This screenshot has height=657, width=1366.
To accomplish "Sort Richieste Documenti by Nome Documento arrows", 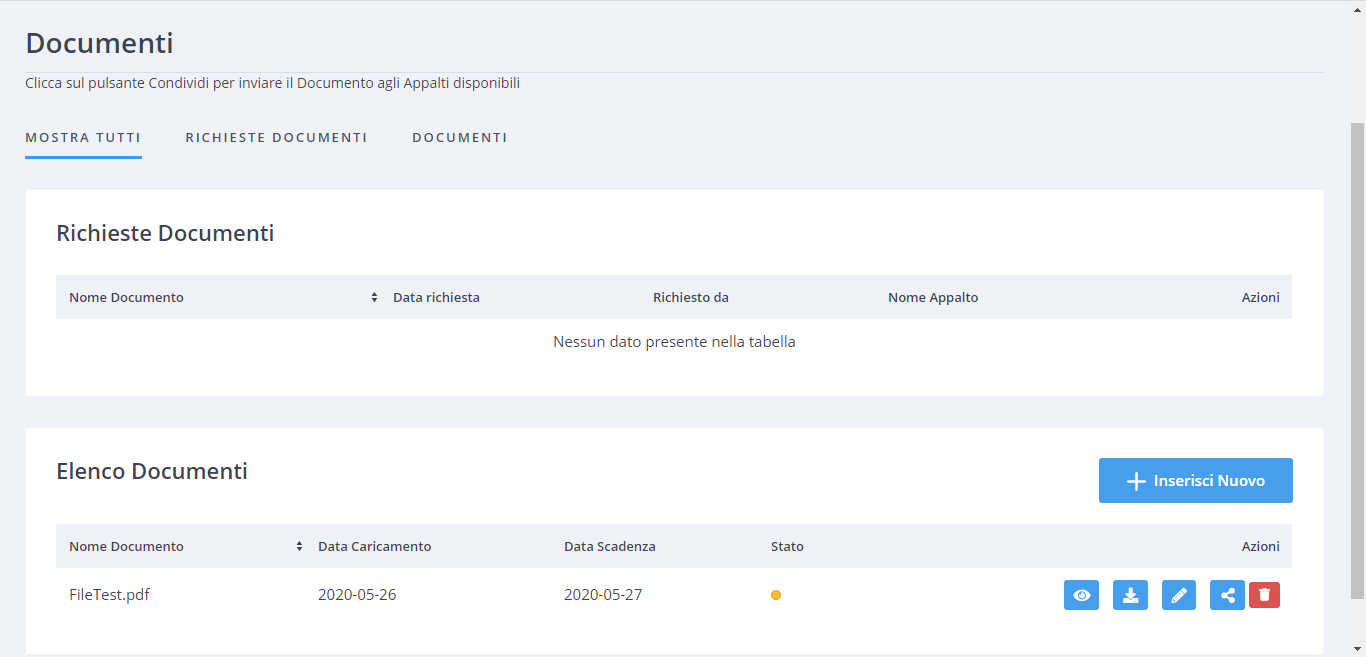I will click(374, 297).
